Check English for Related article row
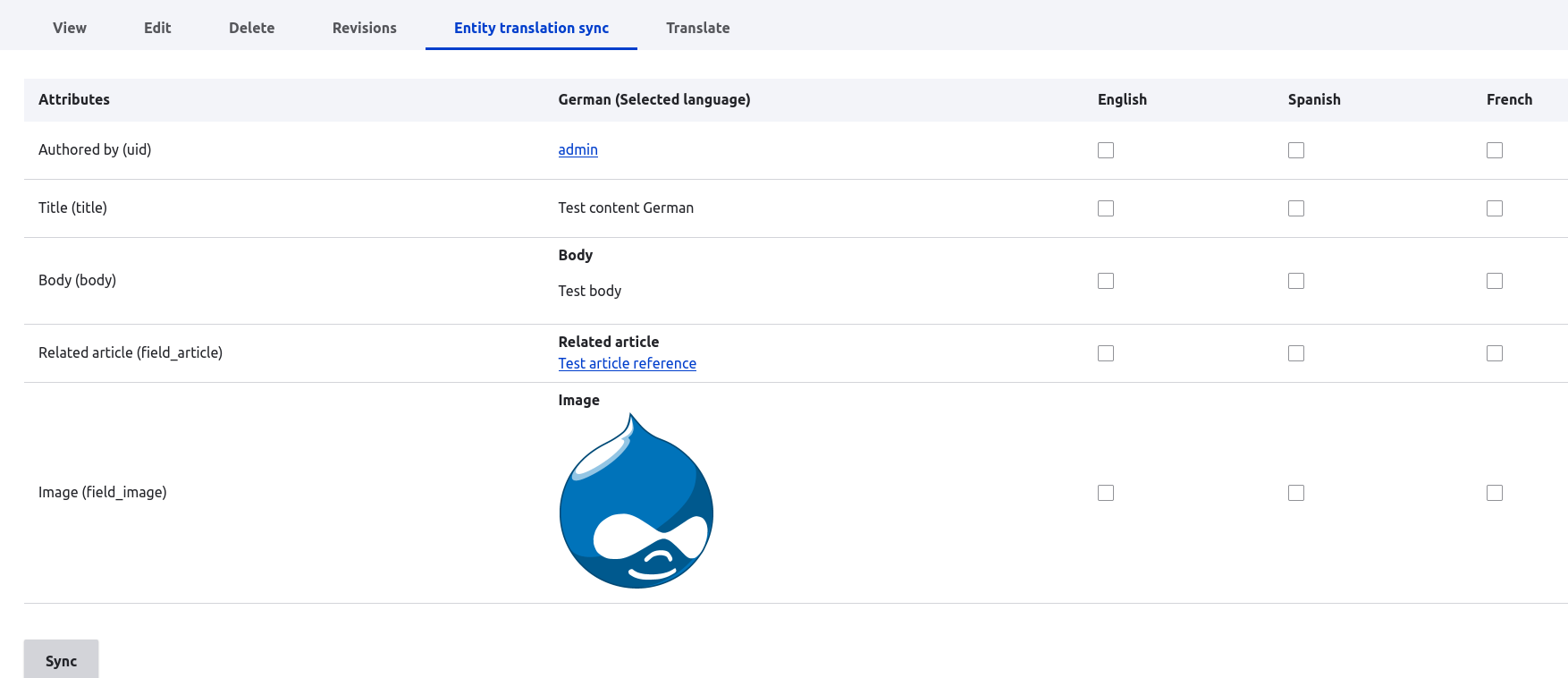The width and height of the screenshot is (1568, 678). (1106, 353)
